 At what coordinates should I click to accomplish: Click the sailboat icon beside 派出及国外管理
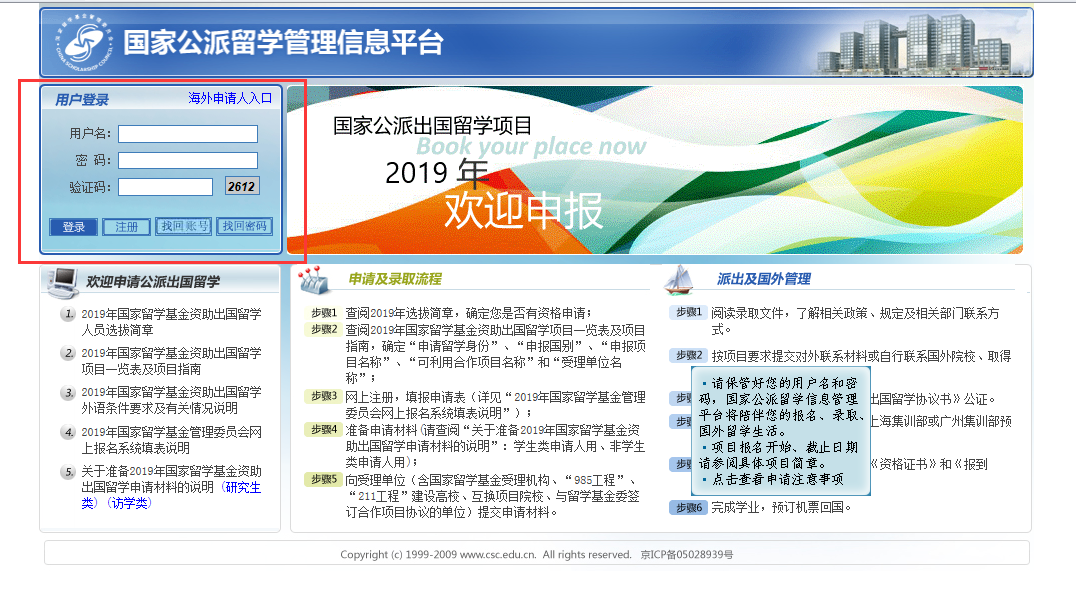[680, 279]
